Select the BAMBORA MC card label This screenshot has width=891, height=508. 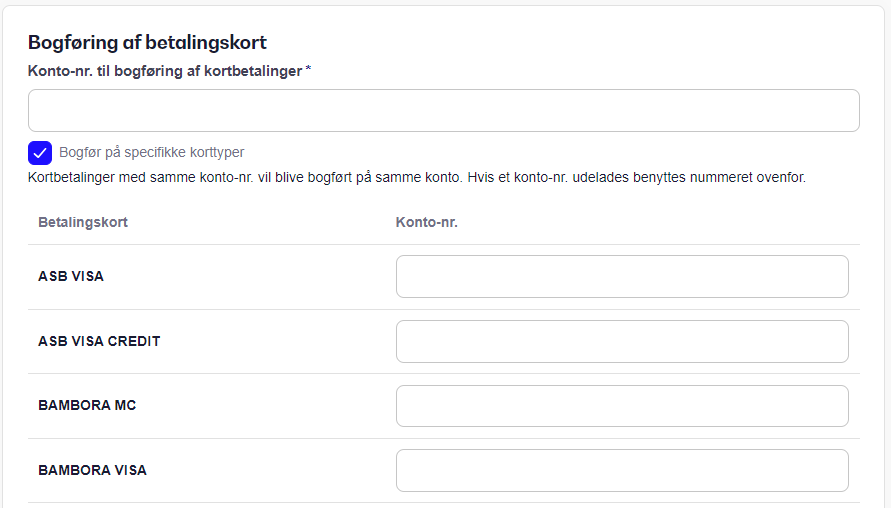point(87,405)
